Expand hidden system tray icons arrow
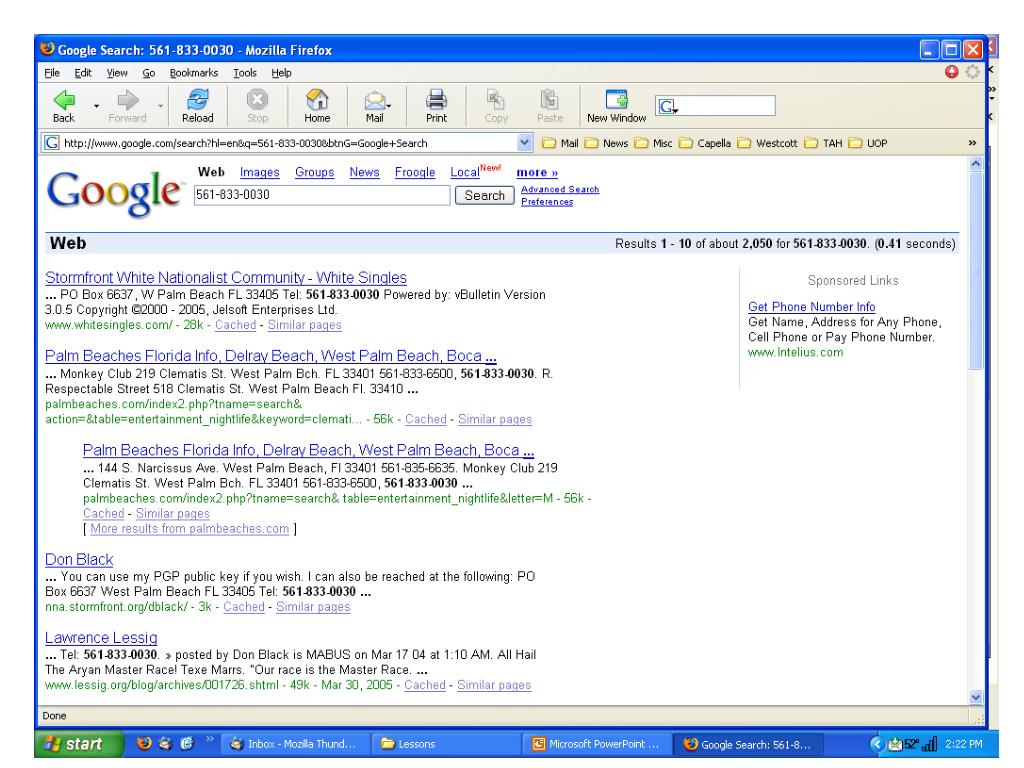The height and width of the screenshot is (768, 1024). tap(877, 744)
